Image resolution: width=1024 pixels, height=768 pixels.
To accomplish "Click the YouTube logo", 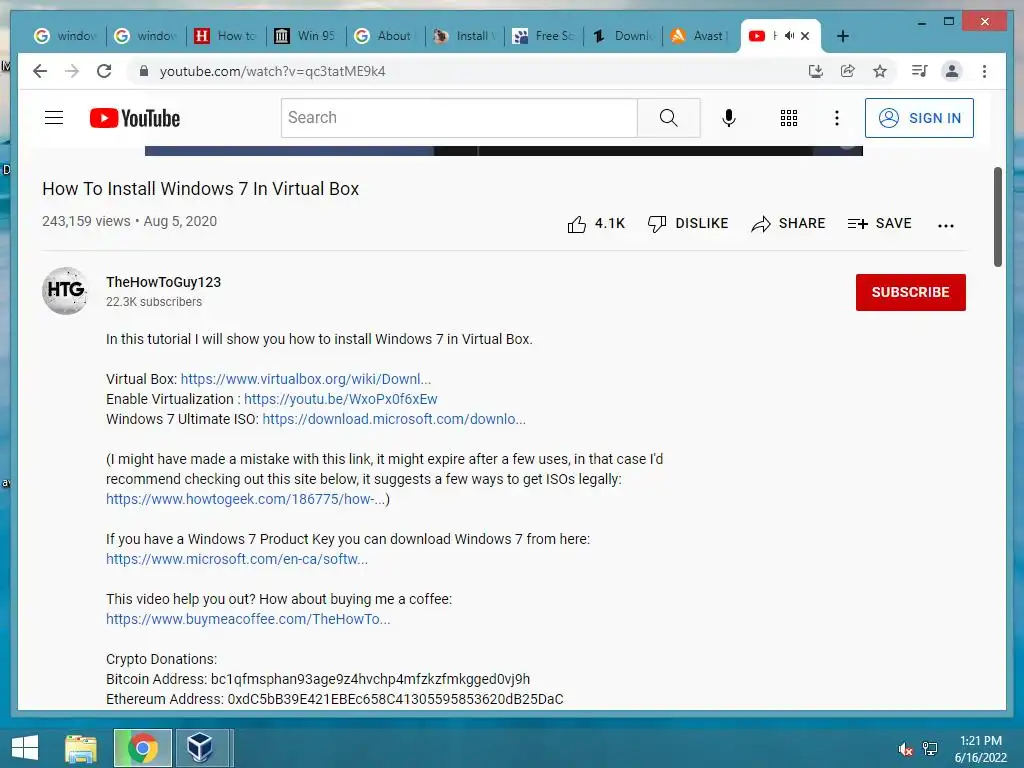I will pos(135,118).
